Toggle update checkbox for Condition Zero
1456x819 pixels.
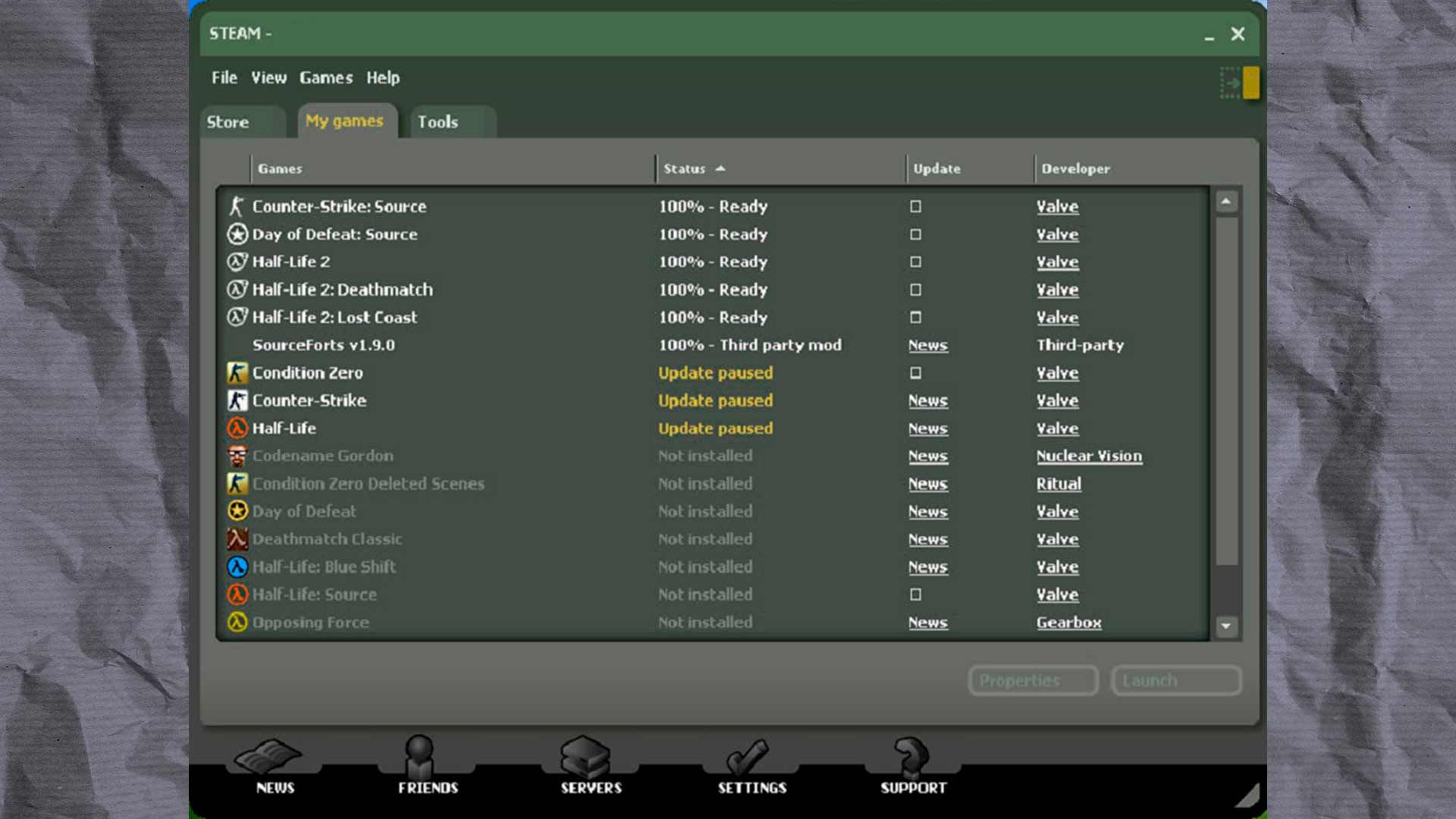click(x=915, y=373)
